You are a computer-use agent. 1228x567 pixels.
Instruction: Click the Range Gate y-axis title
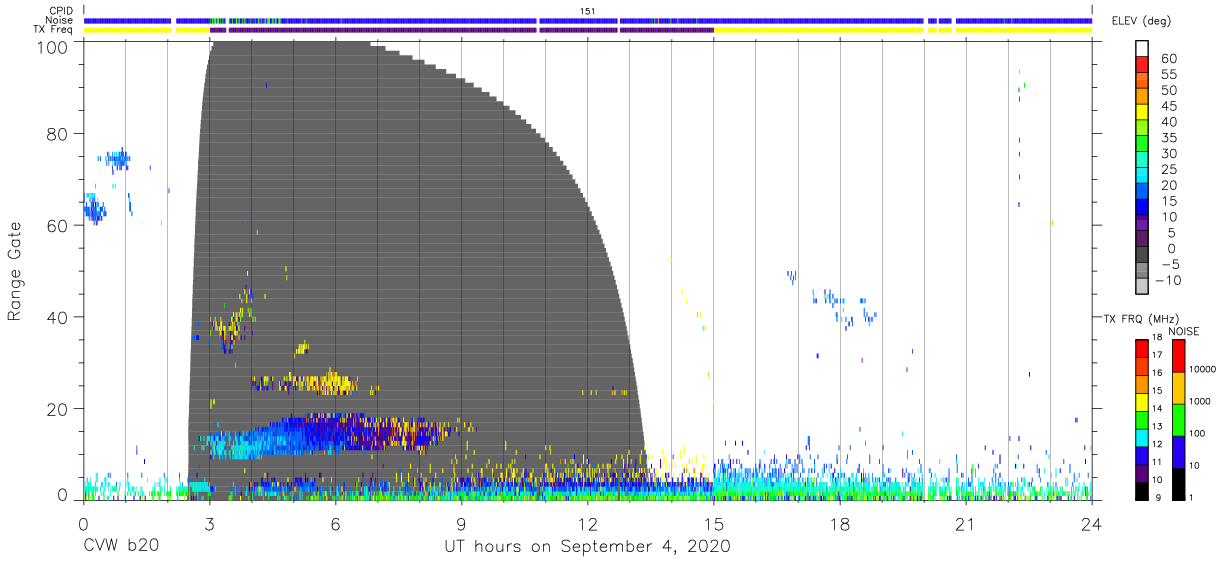[15, 272]
